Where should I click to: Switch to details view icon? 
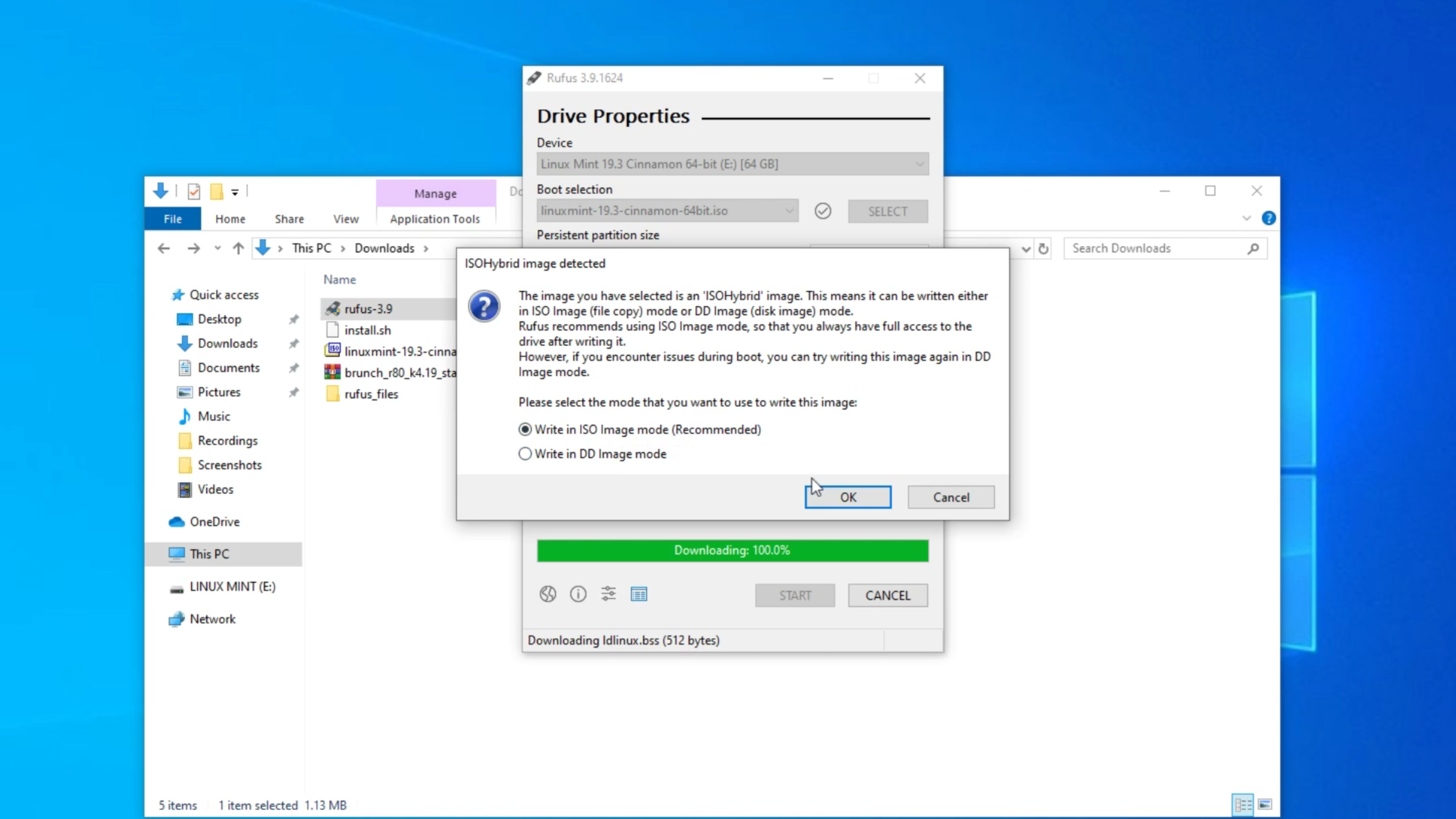point(1243,805)
